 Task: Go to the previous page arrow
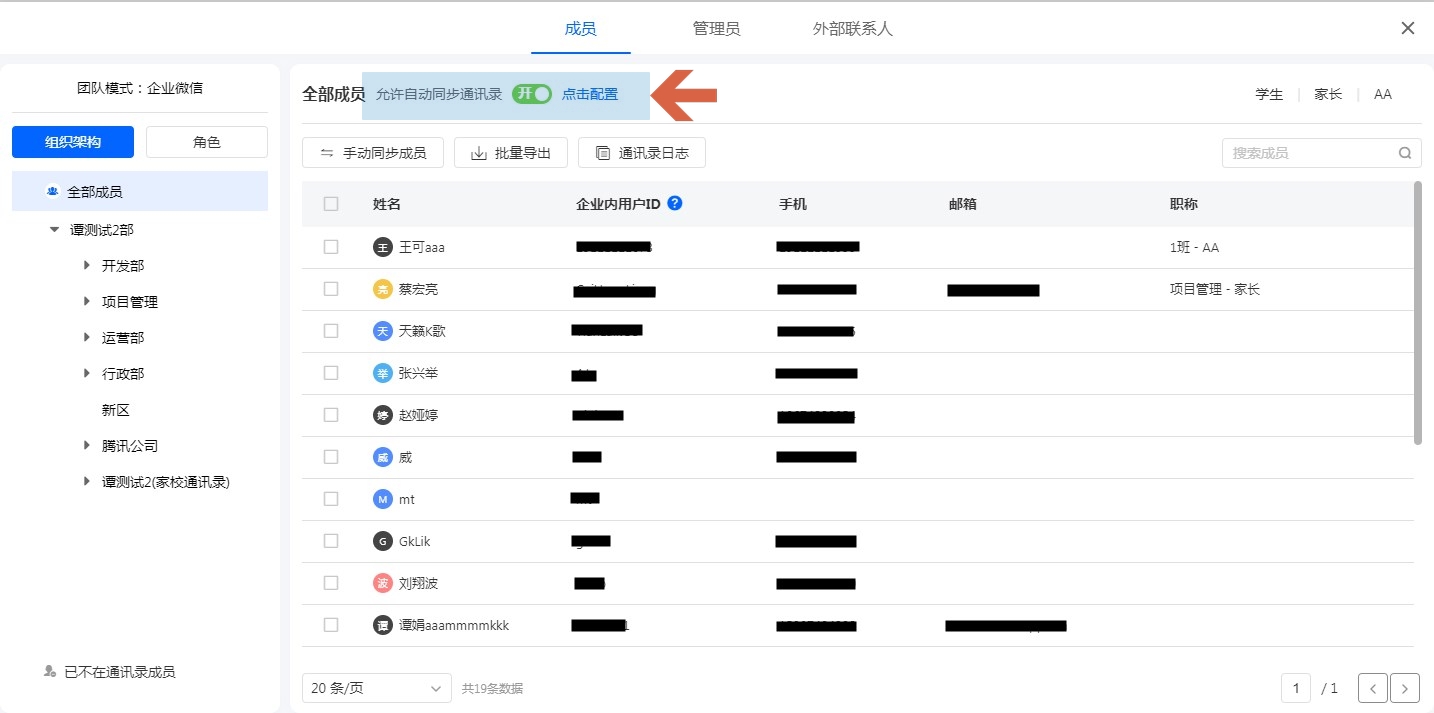pos(1373,688)
